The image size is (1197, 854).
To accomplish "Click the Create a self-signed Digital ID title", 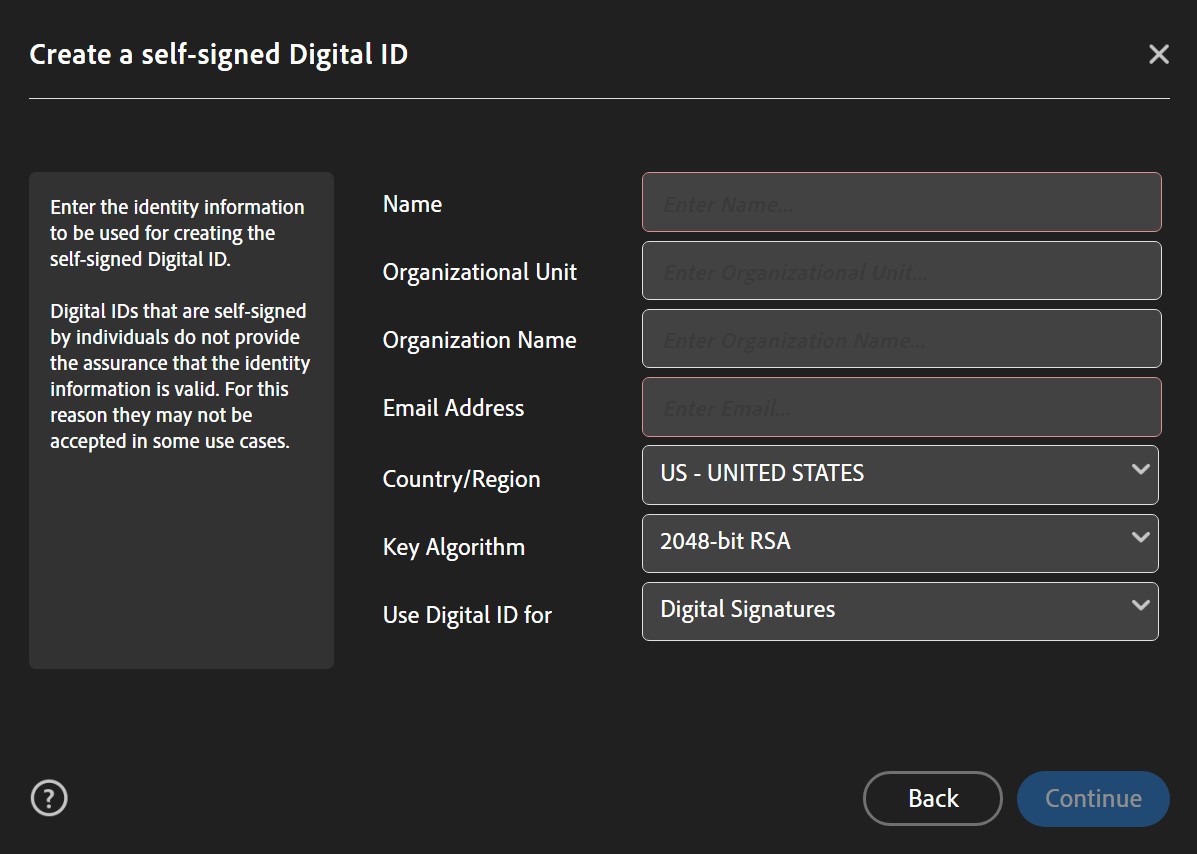I will (x=218, y=54).
